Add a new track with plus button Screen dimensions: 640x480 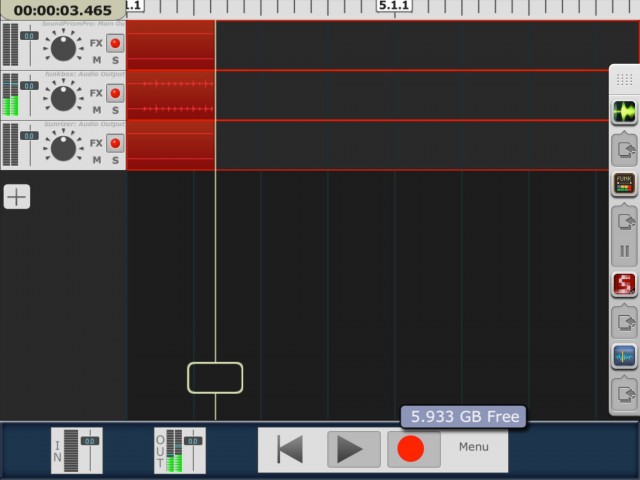(x=17, y=197)
